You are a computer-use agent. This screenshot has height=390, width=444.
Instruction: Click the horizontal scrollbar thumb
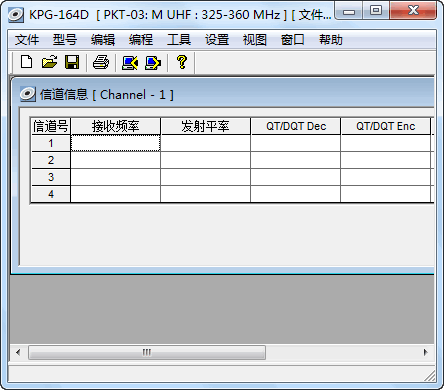(x=147, y=352)
